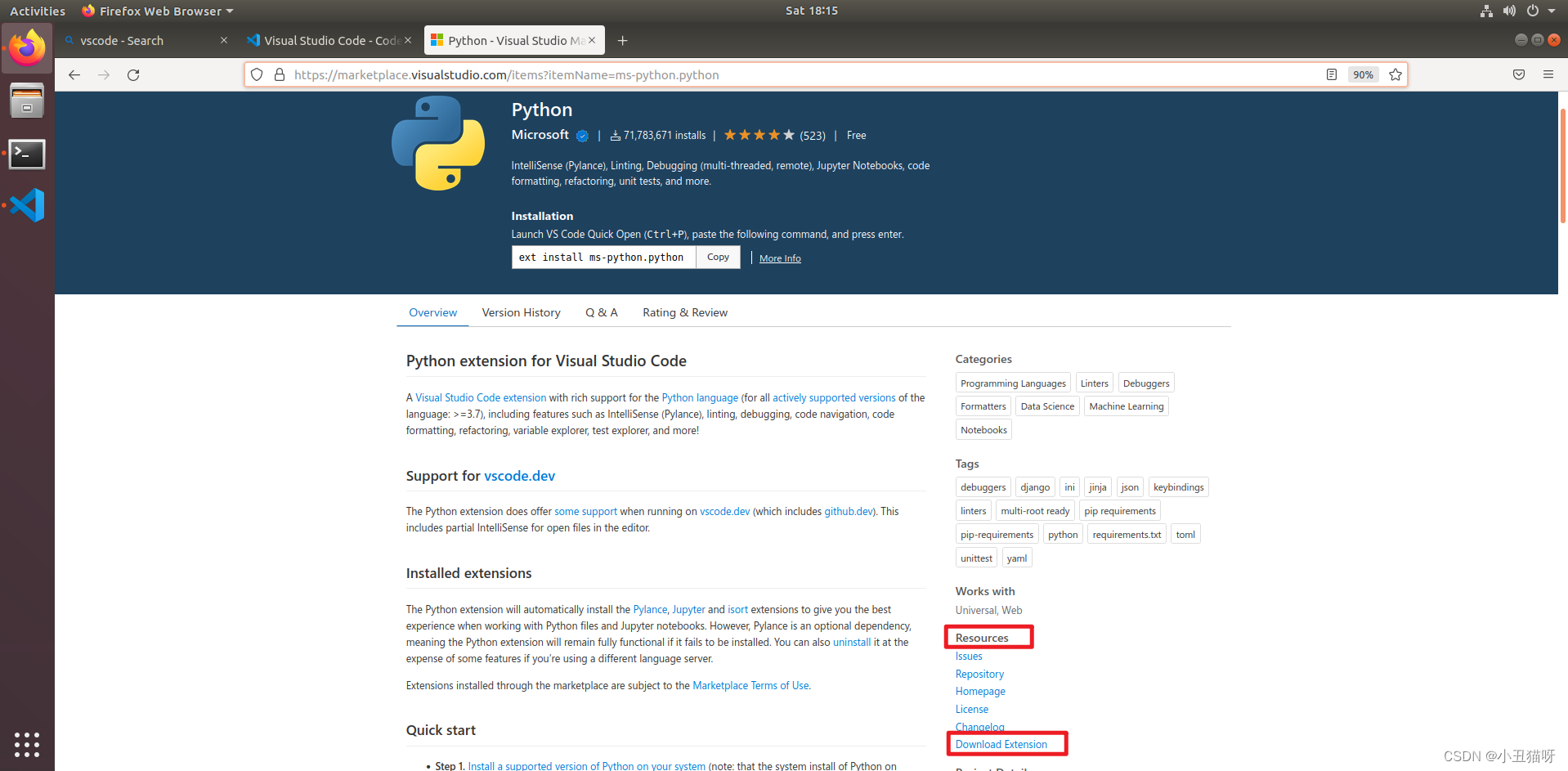Image resolution: width=1568 pixels, height=771 pixels.
Task: Click Download Extension link
Action: pos(1001,745)
